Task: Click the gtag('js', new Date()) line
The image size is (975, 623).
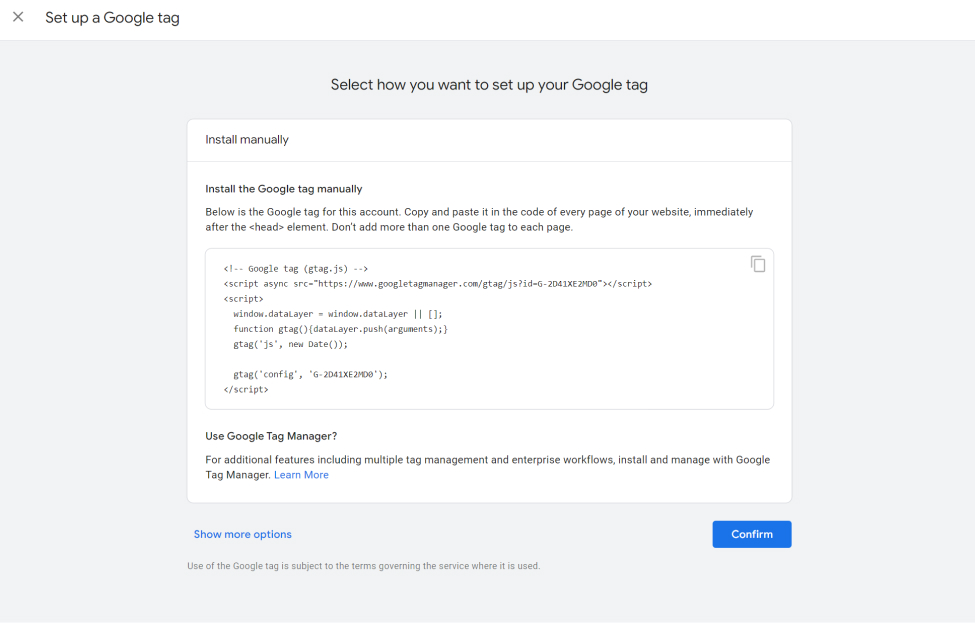Action: (290, 344)
